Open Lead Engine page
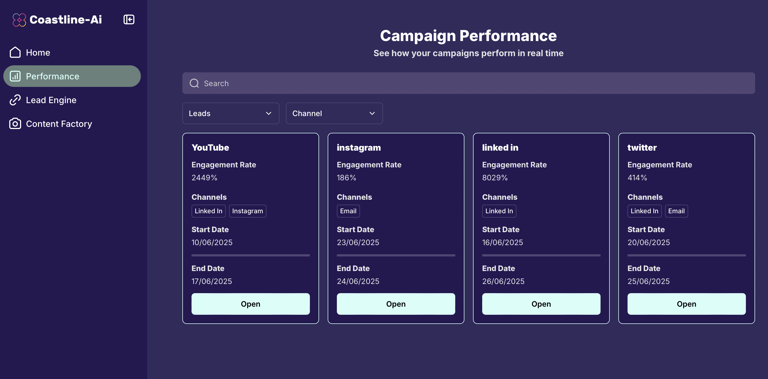The image size is (768, 379). click(x=72, y=100)
